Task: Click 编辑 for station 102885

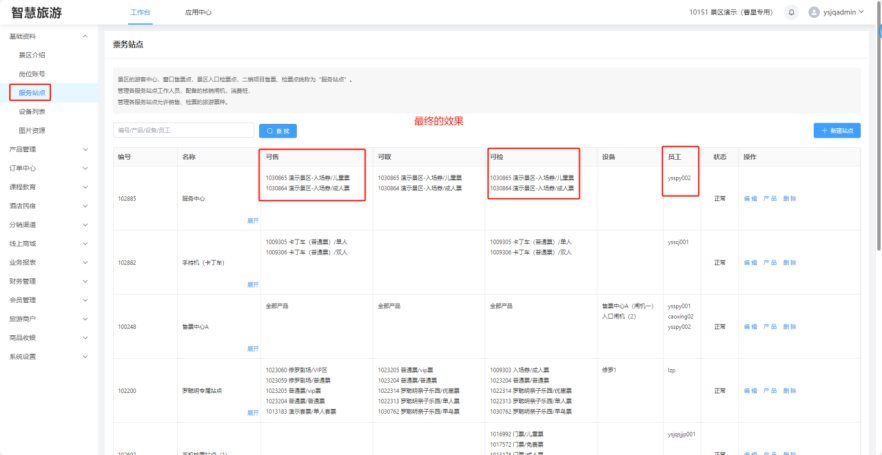Action: pyautogui.click(x=750, y=198)
